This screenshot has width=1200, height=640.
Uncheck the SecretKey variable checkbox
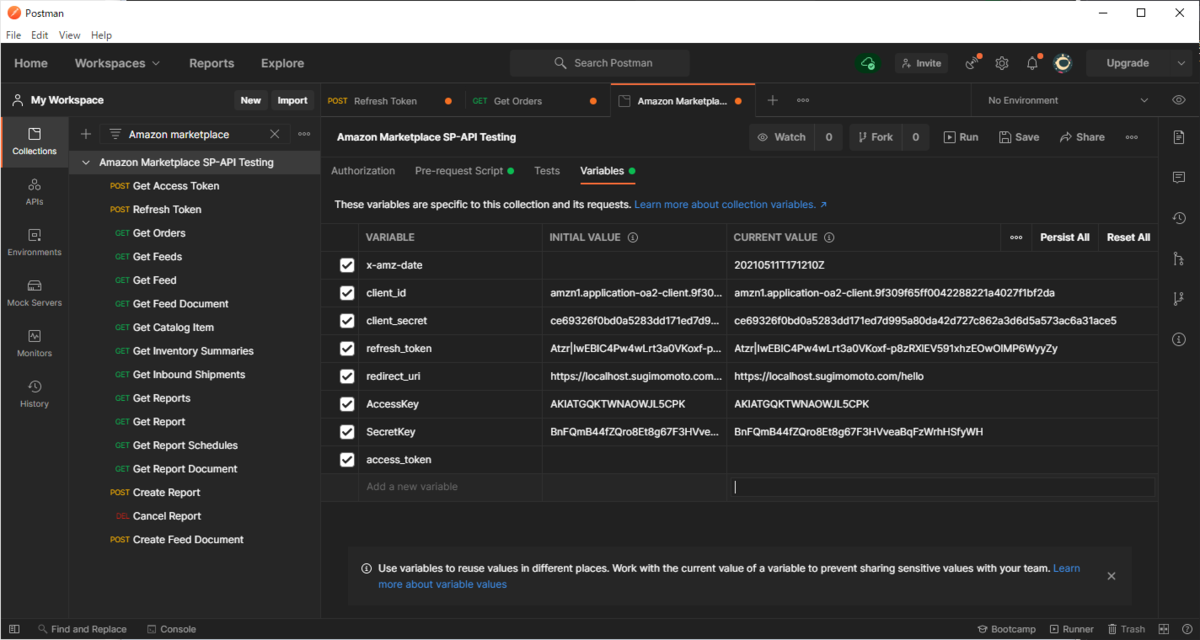[347, 432]
